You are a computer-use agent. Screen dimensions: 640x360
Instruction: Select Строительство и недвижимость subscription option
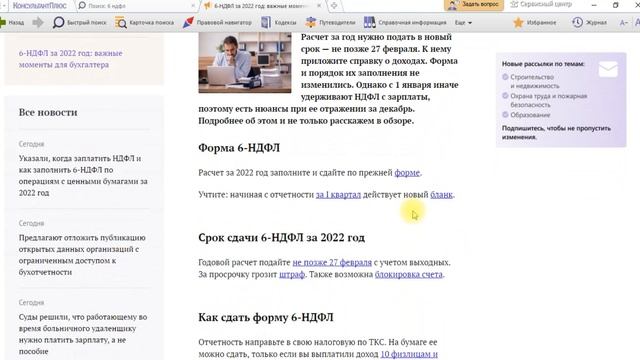click(x=530, y=81)
